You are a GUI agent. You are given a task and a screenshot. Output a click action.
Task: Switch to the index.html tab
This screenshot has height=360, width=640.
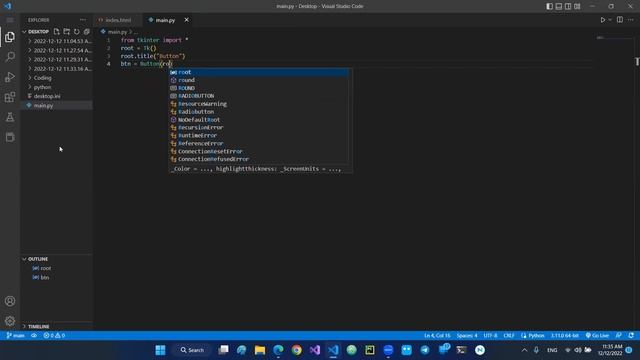118,20
